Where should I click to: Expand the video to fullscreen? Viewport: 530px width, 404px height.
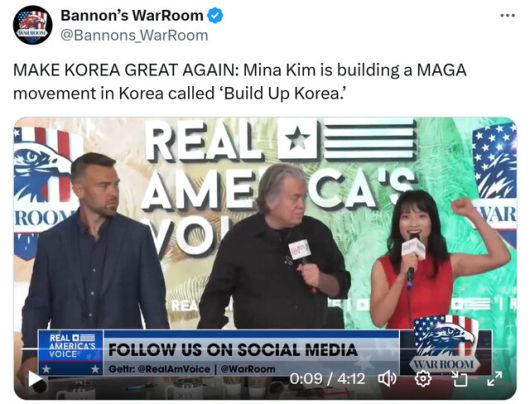[495, 379]
